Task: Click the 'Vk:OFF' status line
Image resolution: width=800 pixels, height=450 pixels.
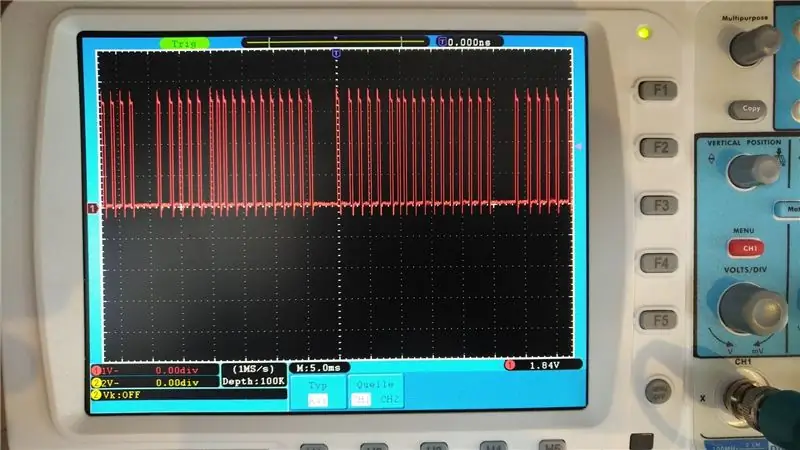Action: click(189, 395)
